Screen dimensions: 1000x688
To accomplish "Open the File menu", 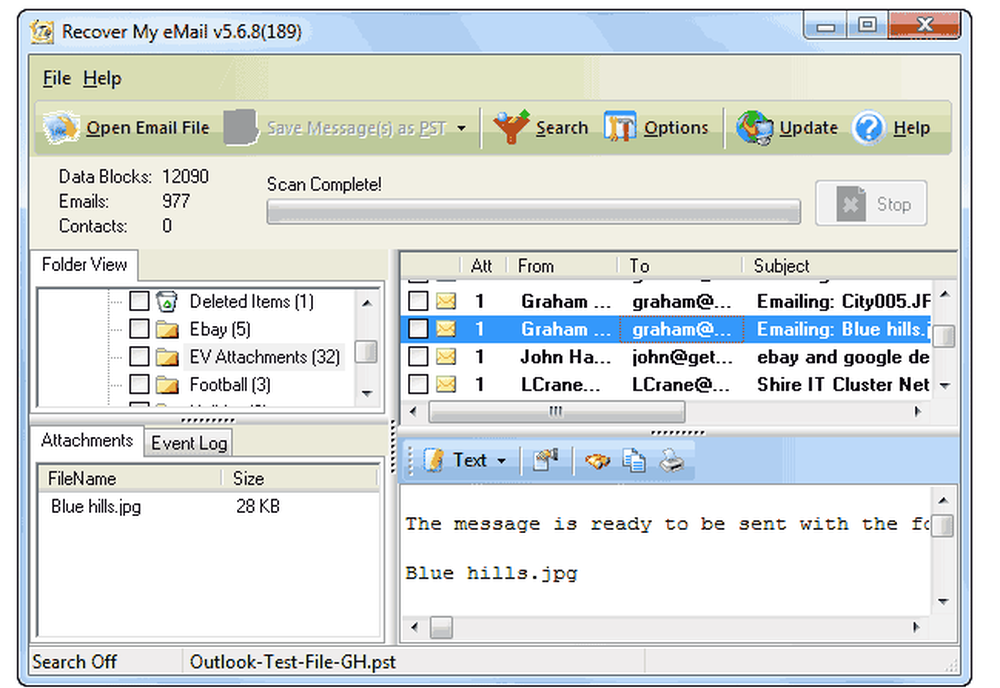I will coord(55,78).
